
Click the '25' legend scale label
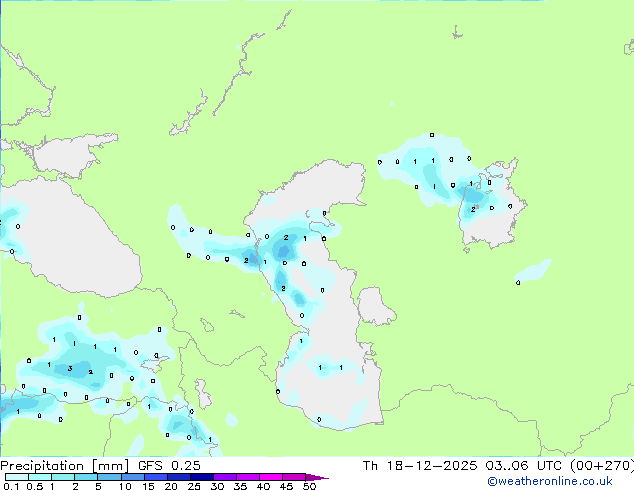click(194, 486)
